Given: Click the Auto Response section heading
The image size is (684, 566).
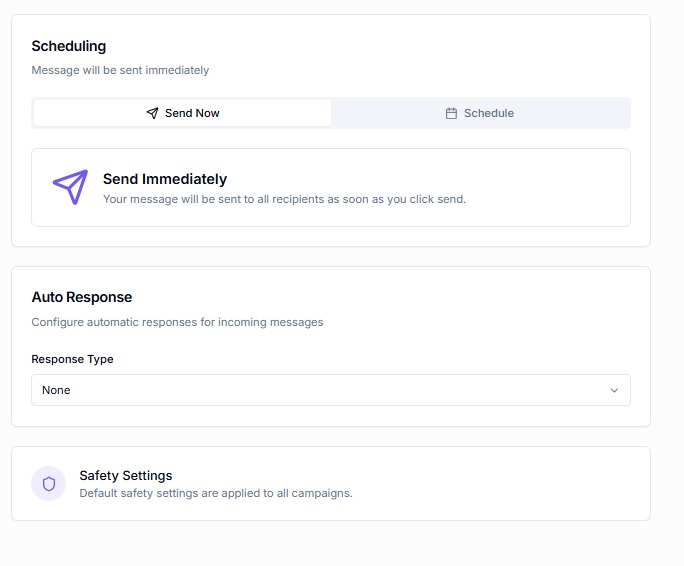Looking at the screenshot, I should click(x=82, y=297).
